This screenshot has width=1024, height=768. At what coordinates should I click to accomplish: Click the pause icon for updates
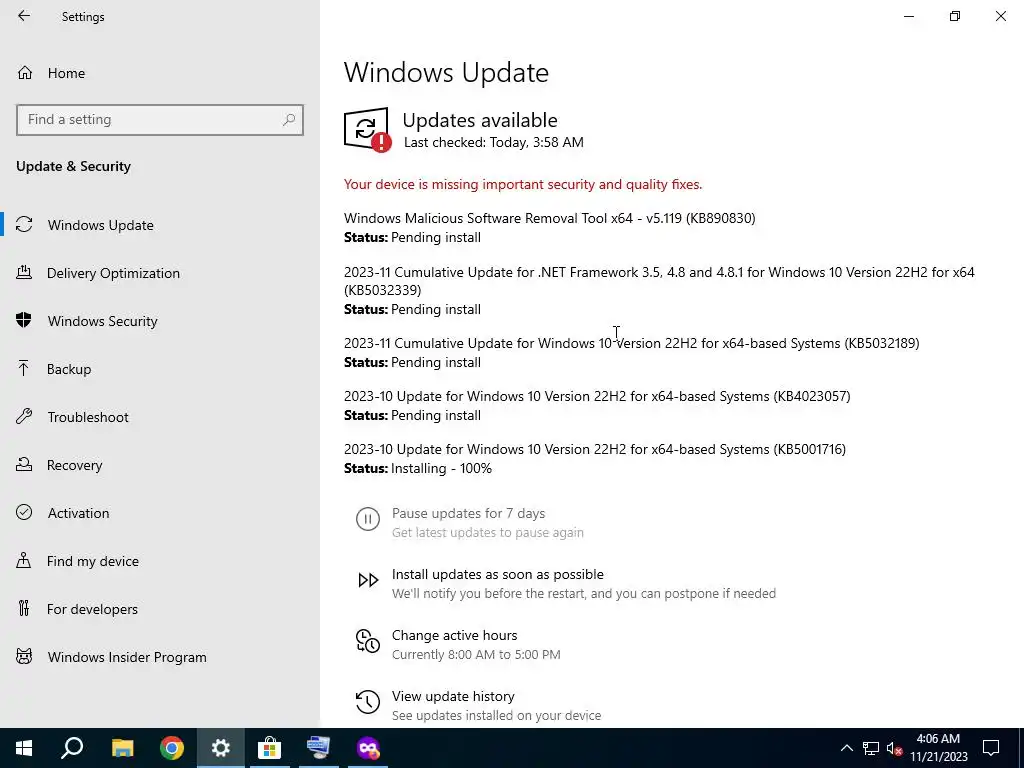[368, 519]
